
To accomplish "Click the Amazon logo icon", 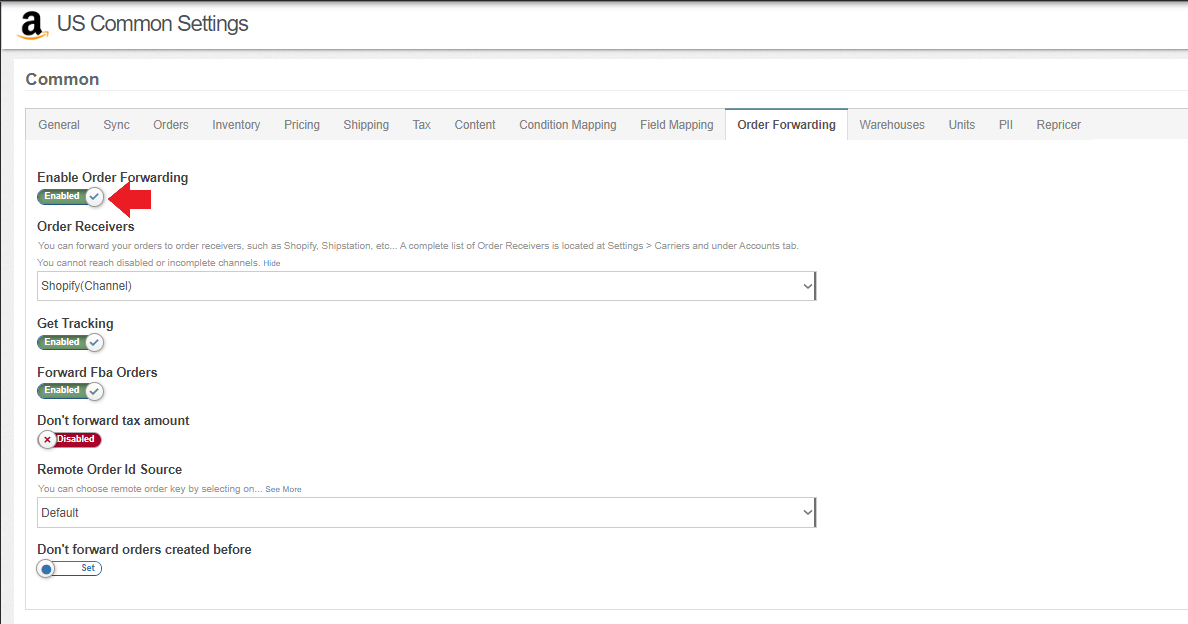I will point(32,26).
